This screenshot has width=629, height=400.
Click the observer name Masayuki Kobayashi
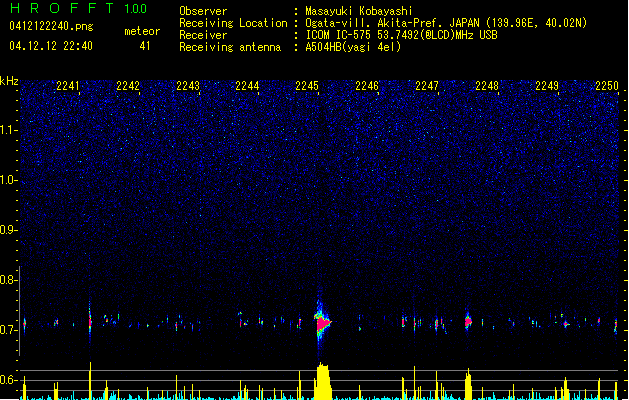(359, 11)
